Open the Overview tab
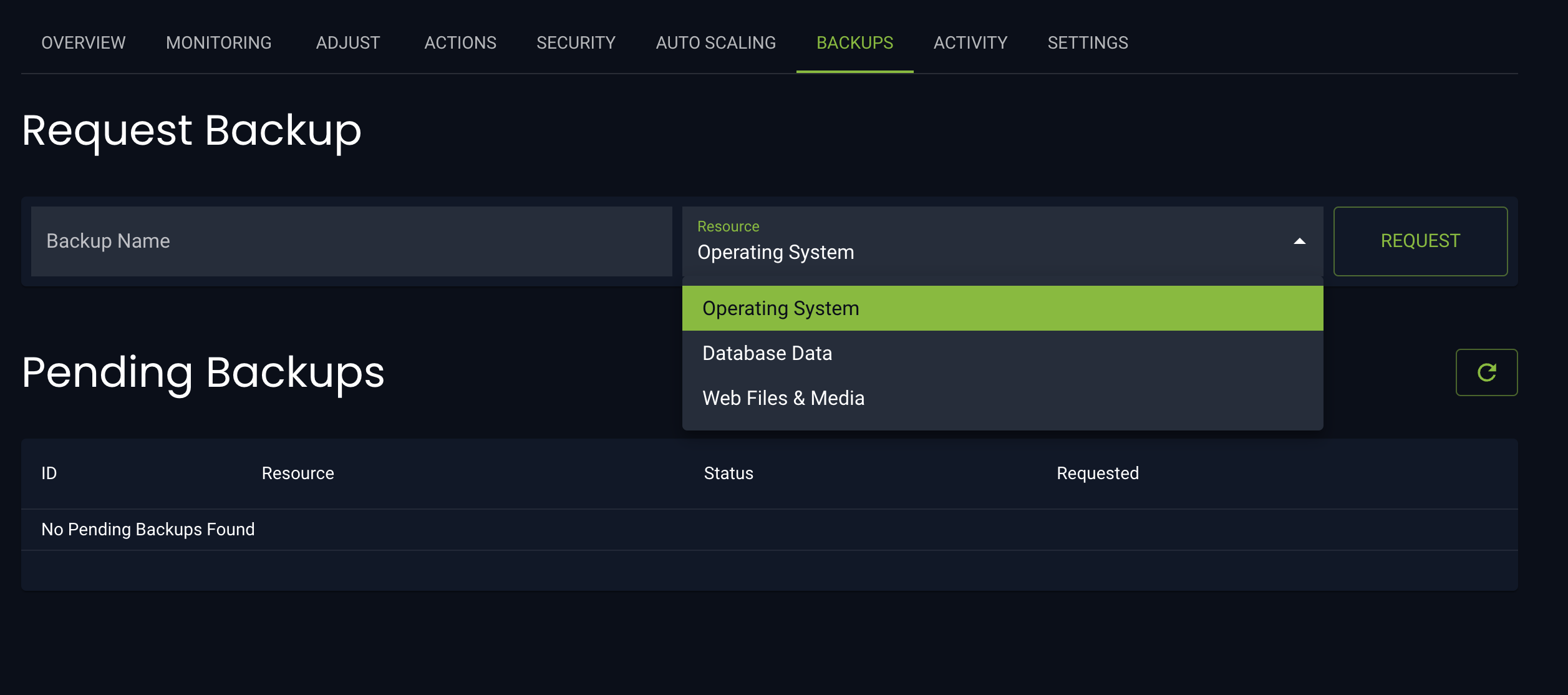The image size is (1568, 695). pos(83,42)
